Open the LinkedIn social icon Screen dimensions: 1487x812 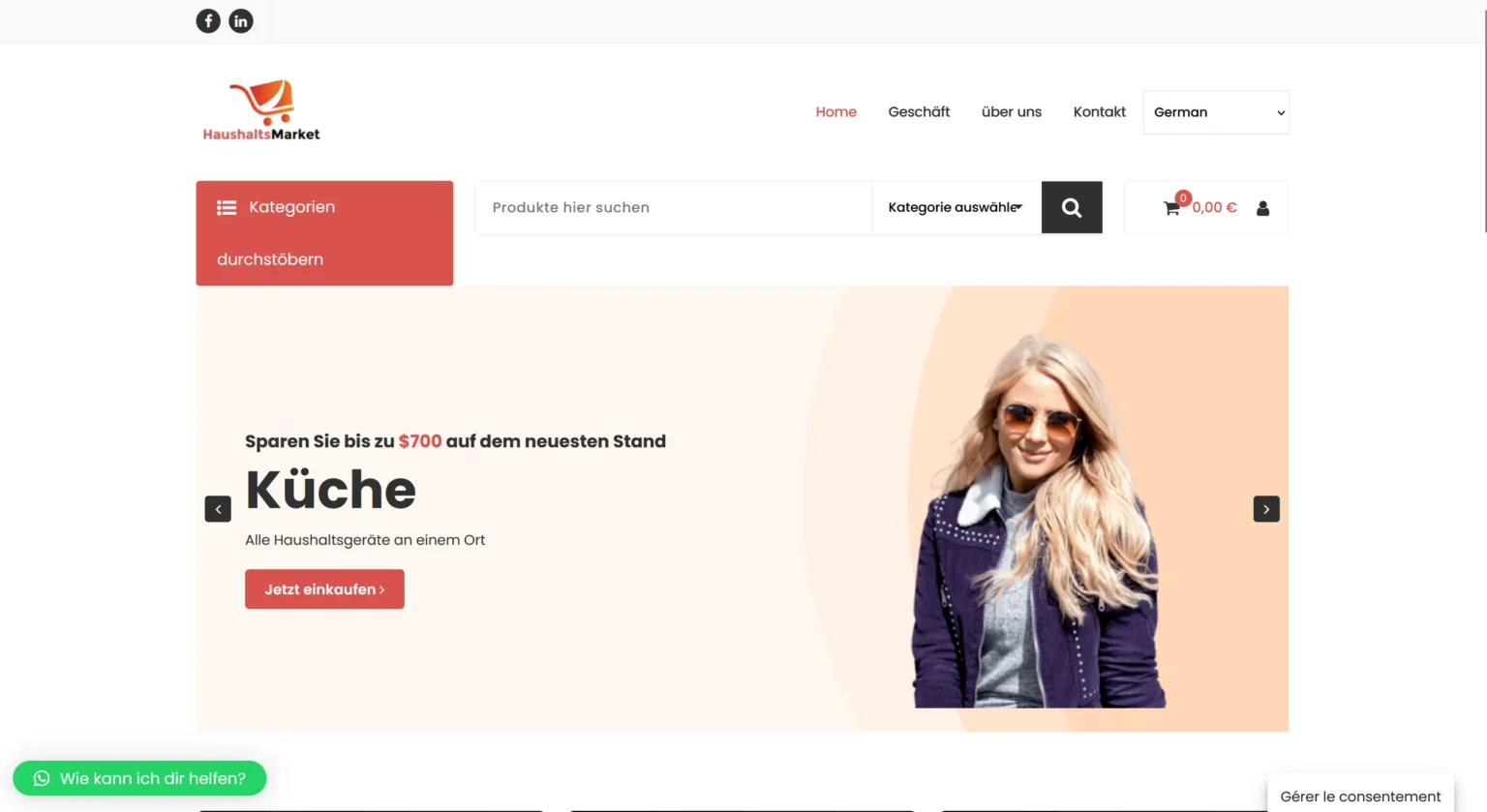tap(241, 20)
